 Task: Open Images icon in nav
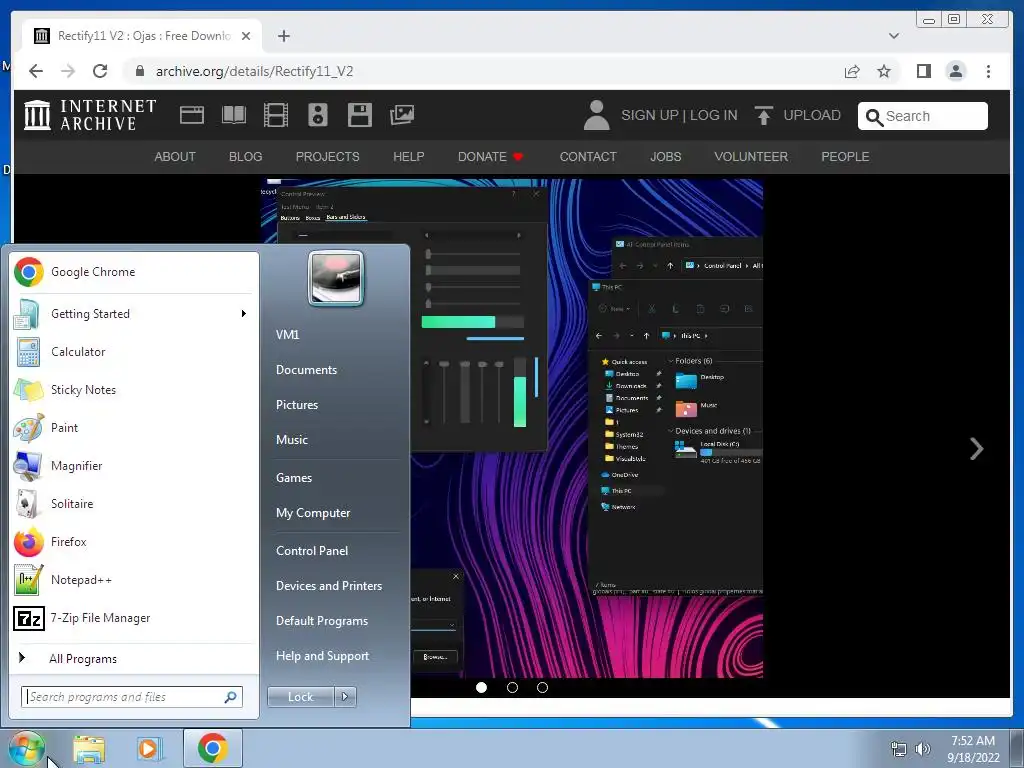[x=402, y=115]
